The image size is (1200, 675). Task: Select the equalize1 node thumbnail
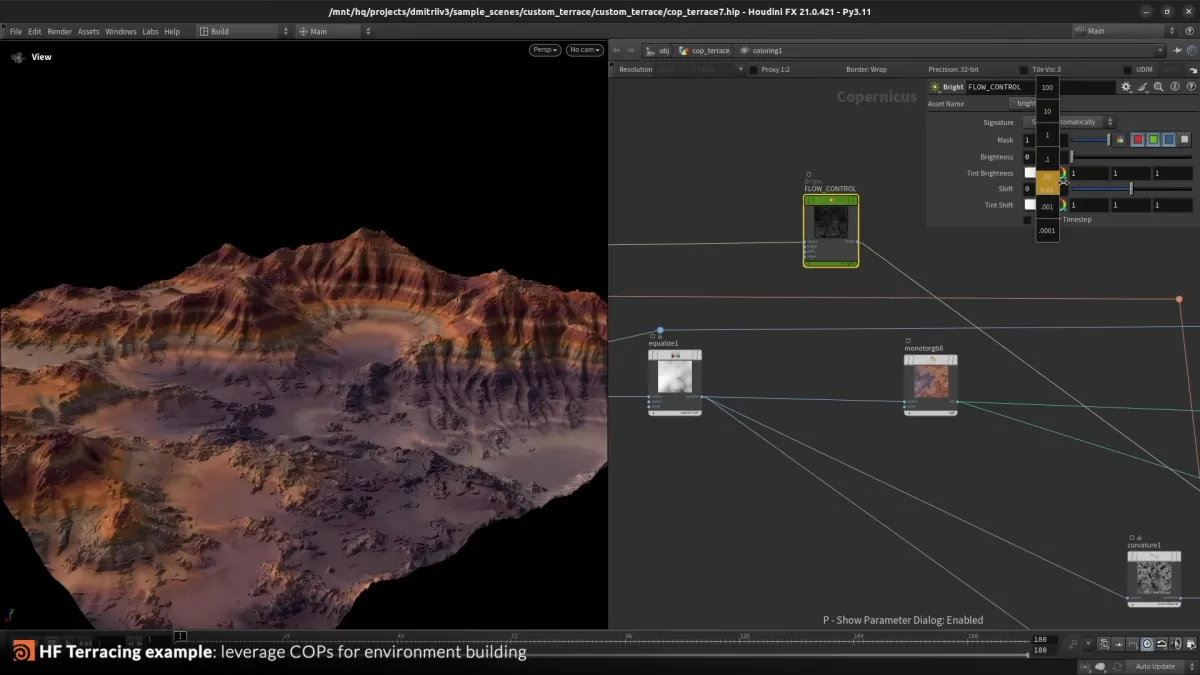click(x=674, y=380)
